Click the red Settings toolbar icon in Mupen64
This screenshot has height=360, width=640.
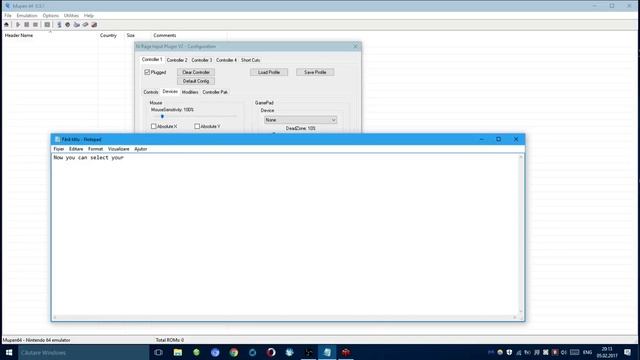tap(94, 24)
